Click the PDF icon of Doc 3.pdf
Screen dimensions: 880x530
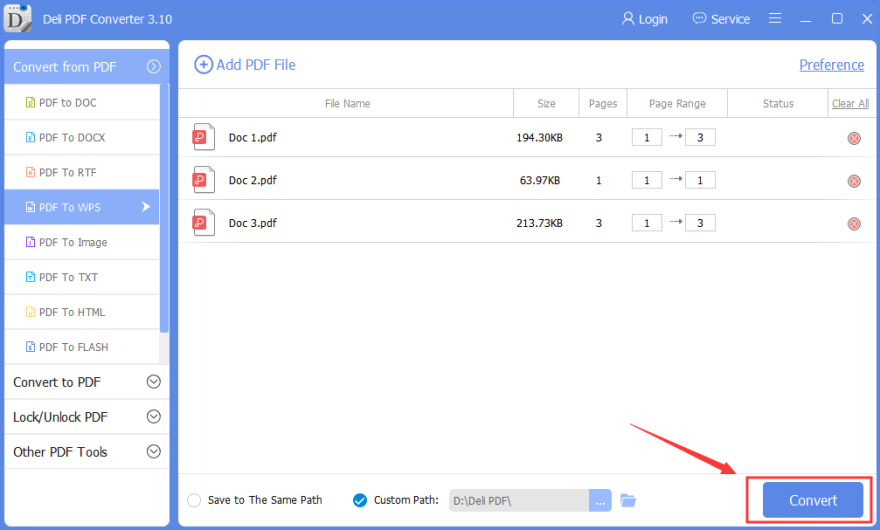click(203, 222)
